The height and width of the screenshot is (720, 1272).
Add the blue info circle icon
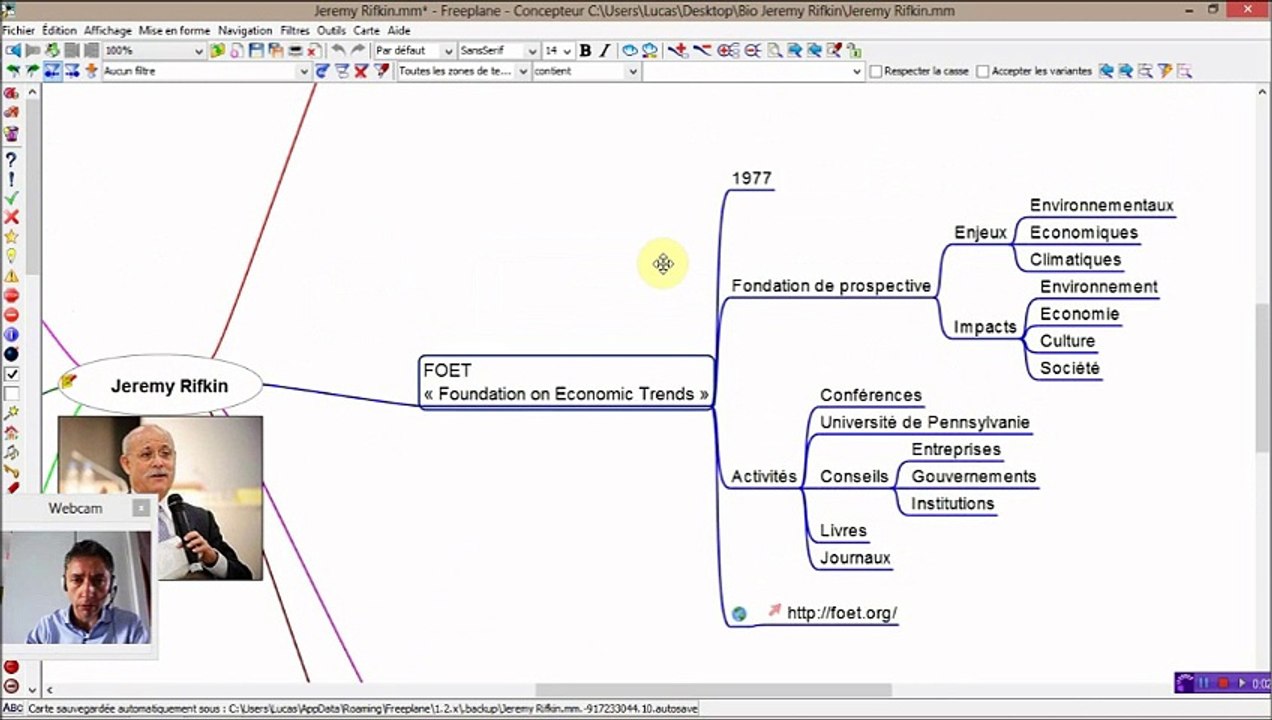11,334
